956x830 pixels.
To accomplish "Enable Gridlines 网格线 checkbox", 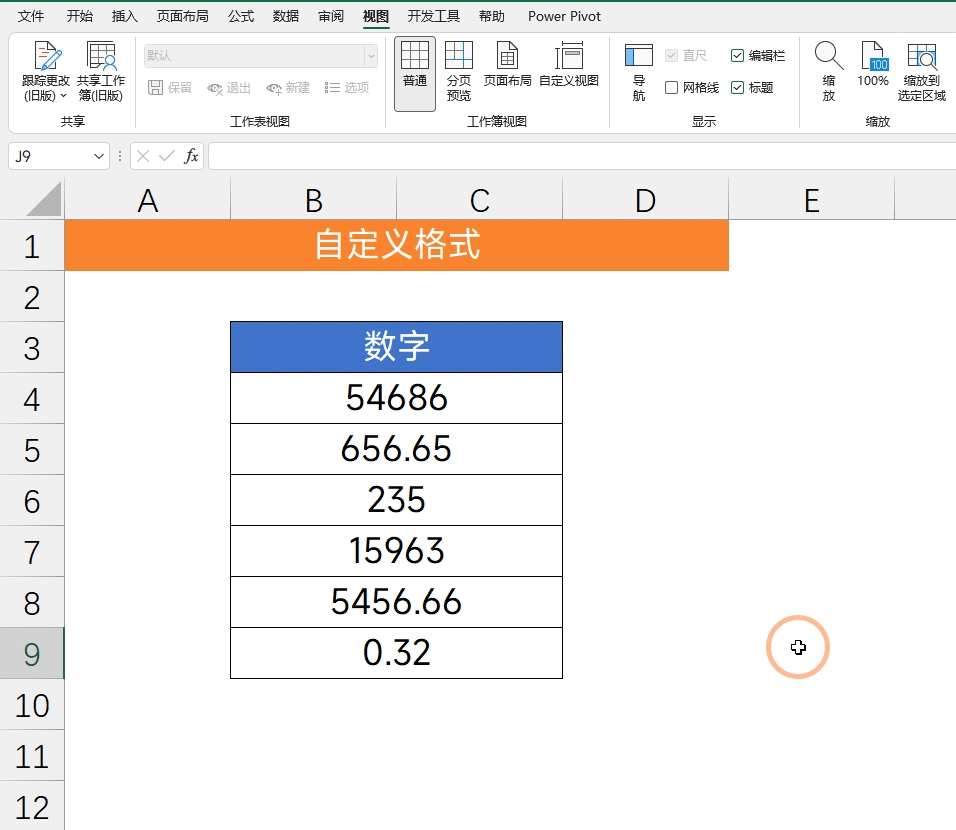I will point(671,88).
